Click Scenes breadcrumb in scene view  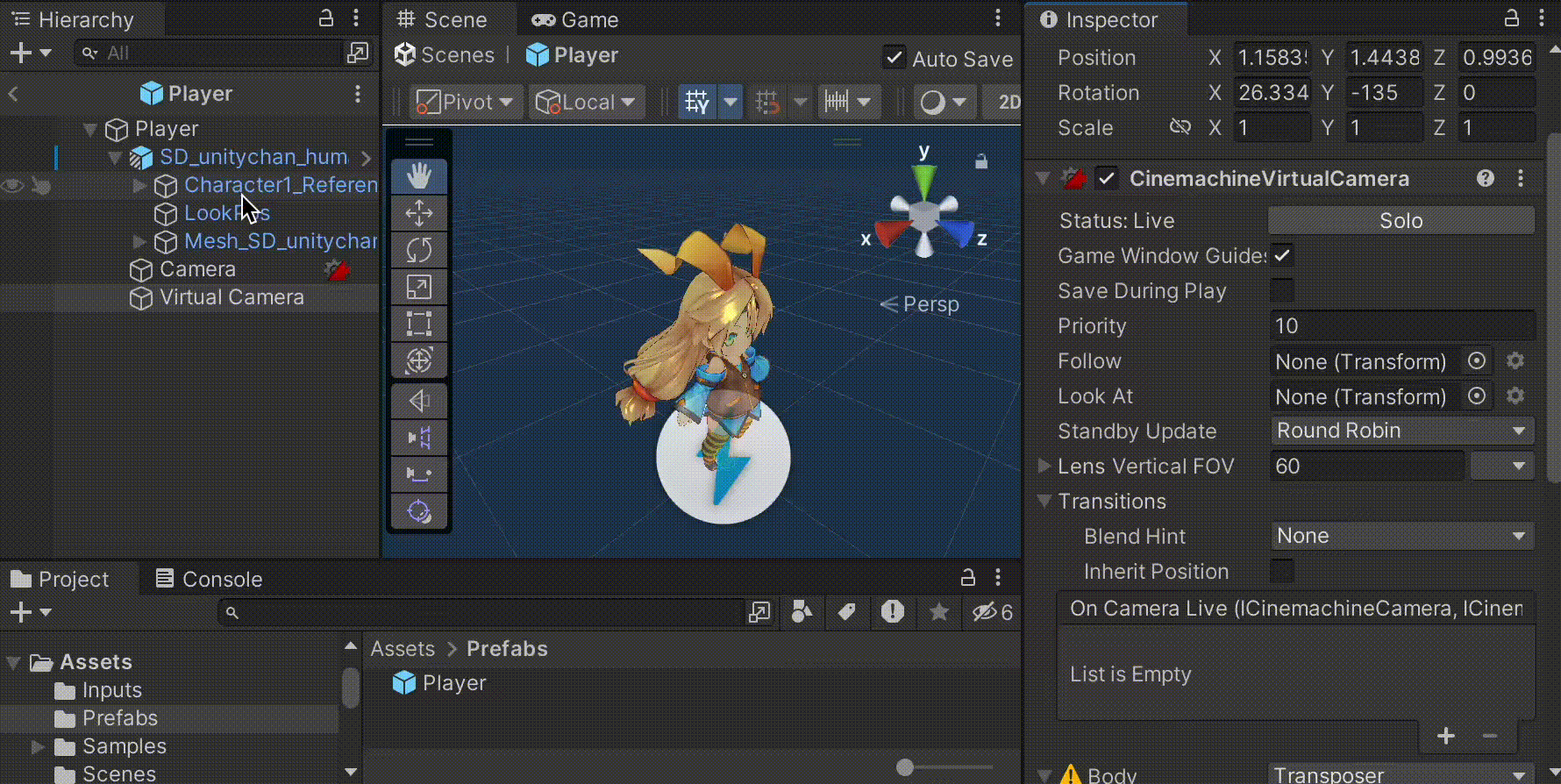coord(445,54)
